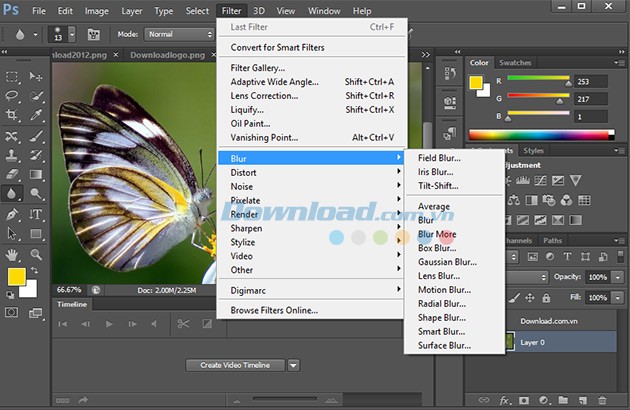Image resolution: width=630 pixels, height=410 pixels.
Task: Open the layer Opacity dropdown arrow
Action: [618, 276]
